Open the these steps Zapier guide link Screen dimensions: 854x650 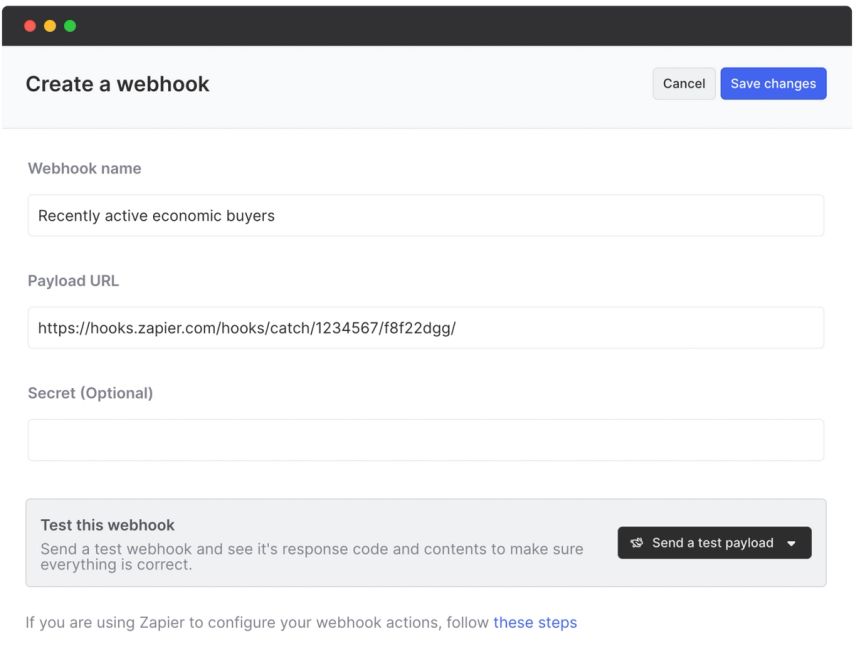(x=535, y=622)
